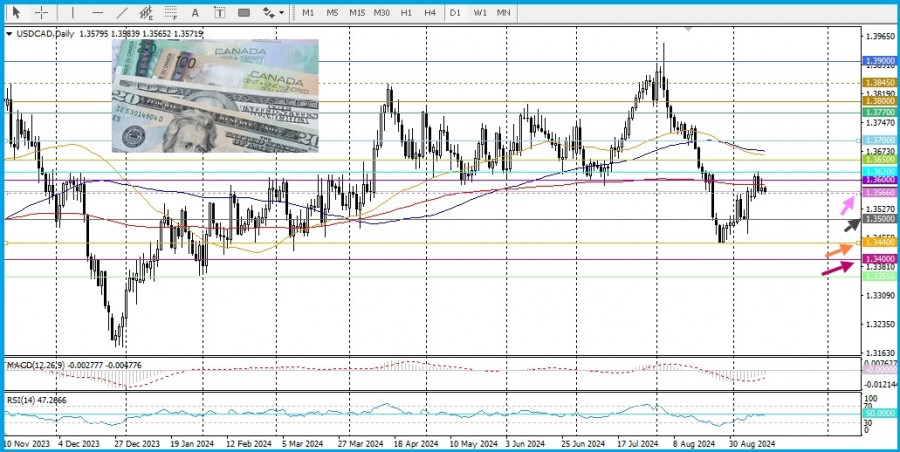The height and width of the screenshot is (452, 900).
Task: Open the arrows/shapes dropdown in toolbar
Action: tap(272, 13)
